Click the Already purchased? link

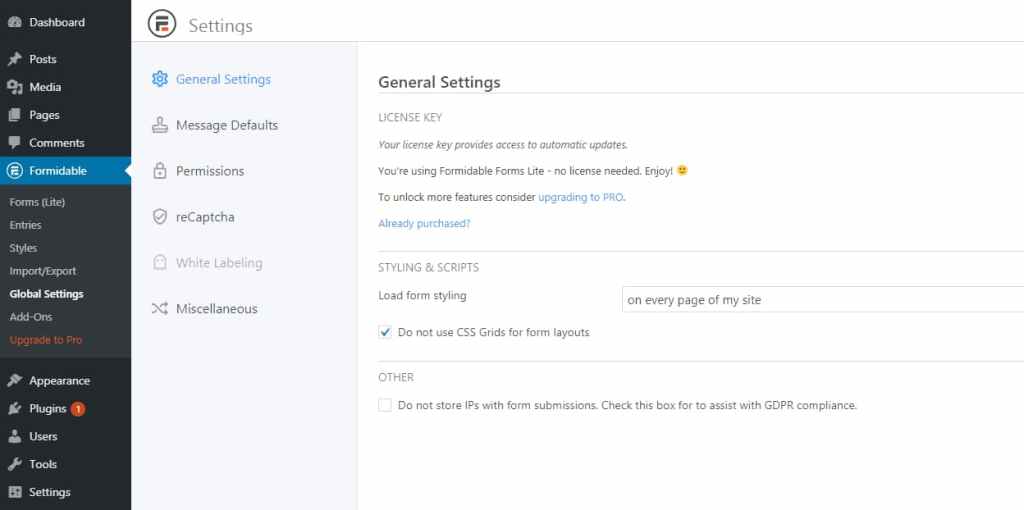[x=424, y=223]
